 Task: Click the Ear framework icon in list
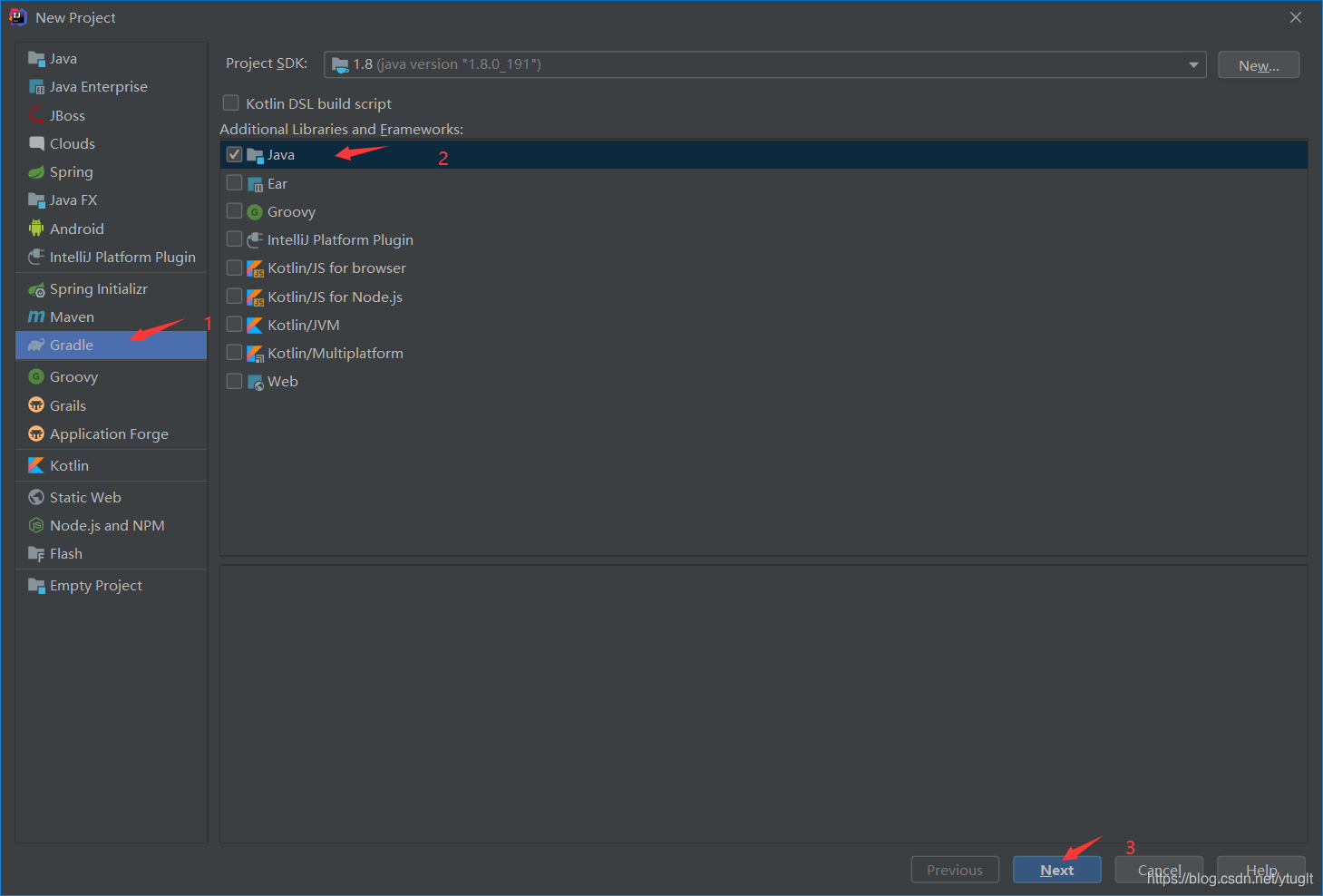[x=255, y=184]
